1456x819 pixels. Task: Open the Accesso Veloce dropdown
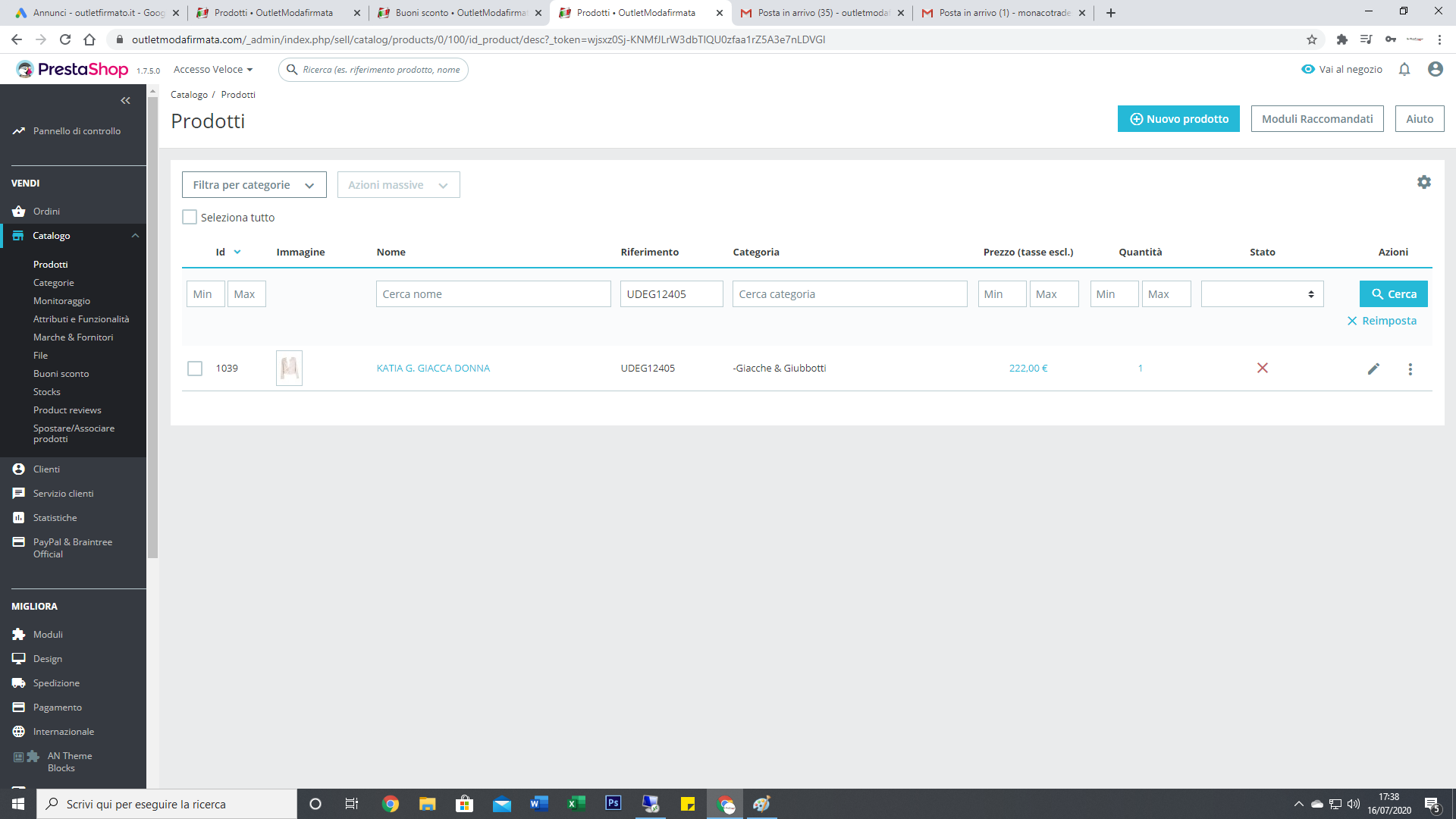click(213, 69)
